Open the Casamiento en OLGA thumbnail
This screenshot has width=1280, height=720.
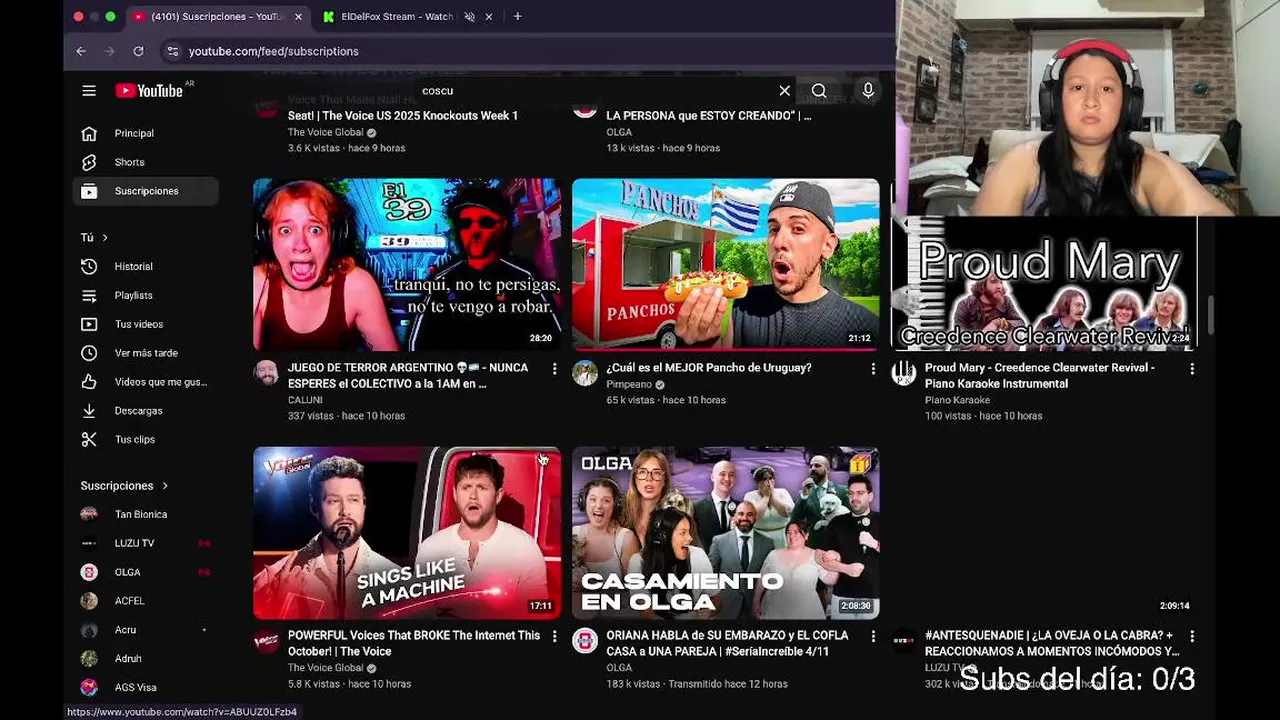click(x=726, y=533)
